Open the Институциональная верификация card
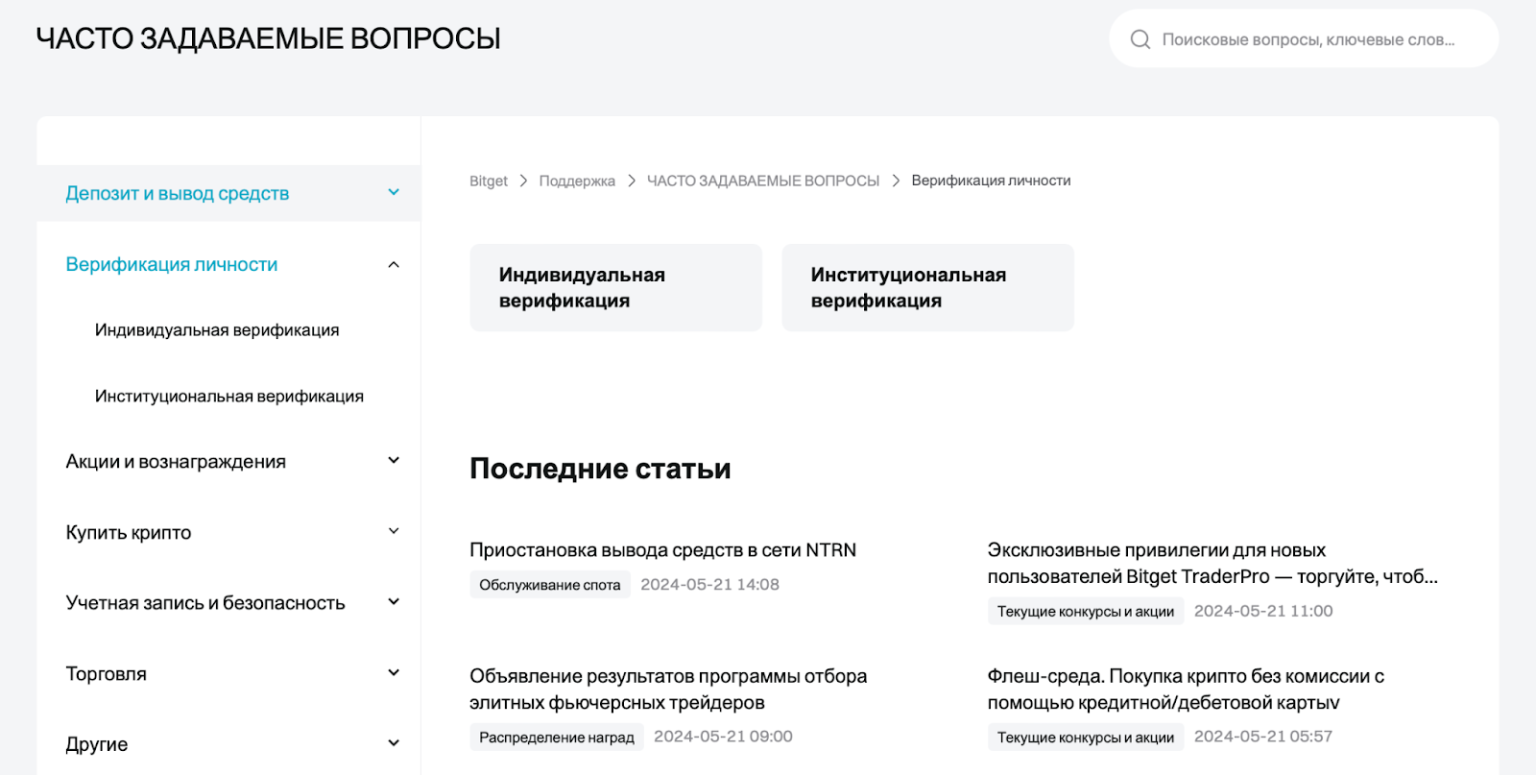Viewport: 1536px width, 775px height. [x=927, y=288]
